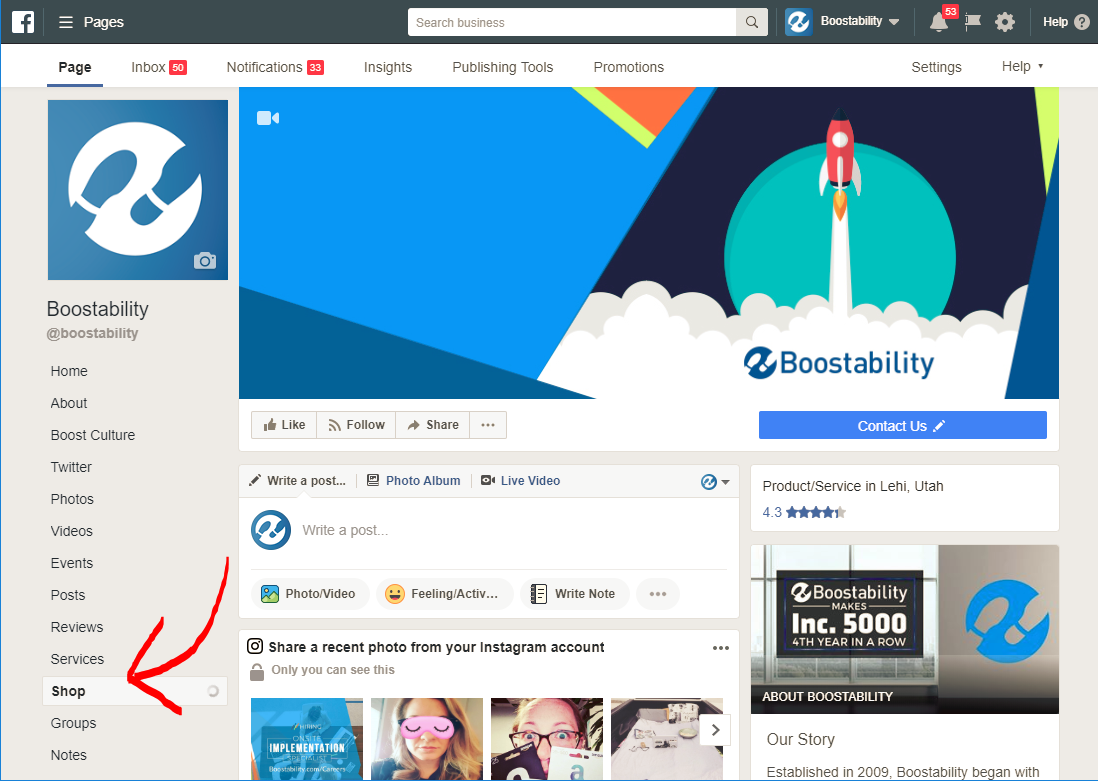The width and height of the screenshot is (1098, 781).
Task: Open the Promotions tab
Action: [629, 67]
